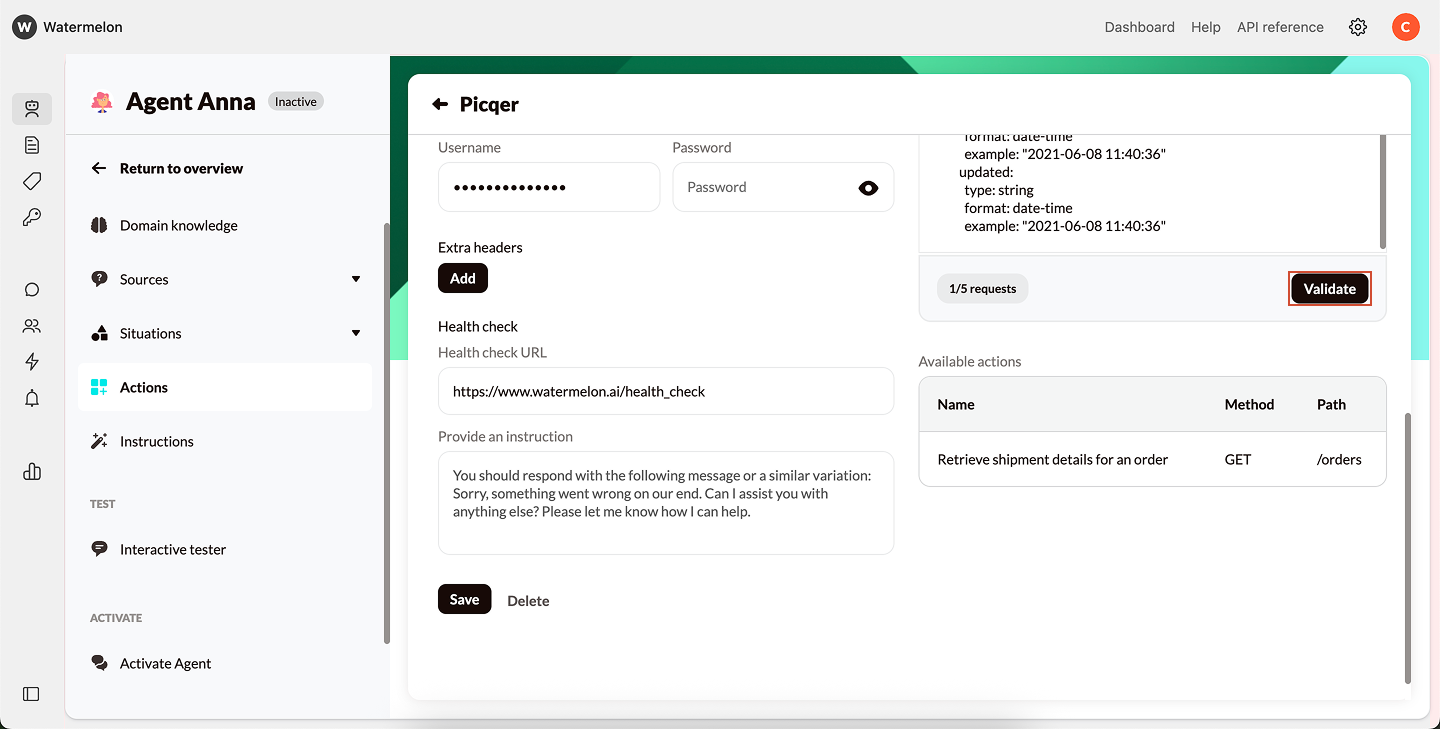
Task: Open statistics using the bar chart sidebar icon
Action: (31, 471)
